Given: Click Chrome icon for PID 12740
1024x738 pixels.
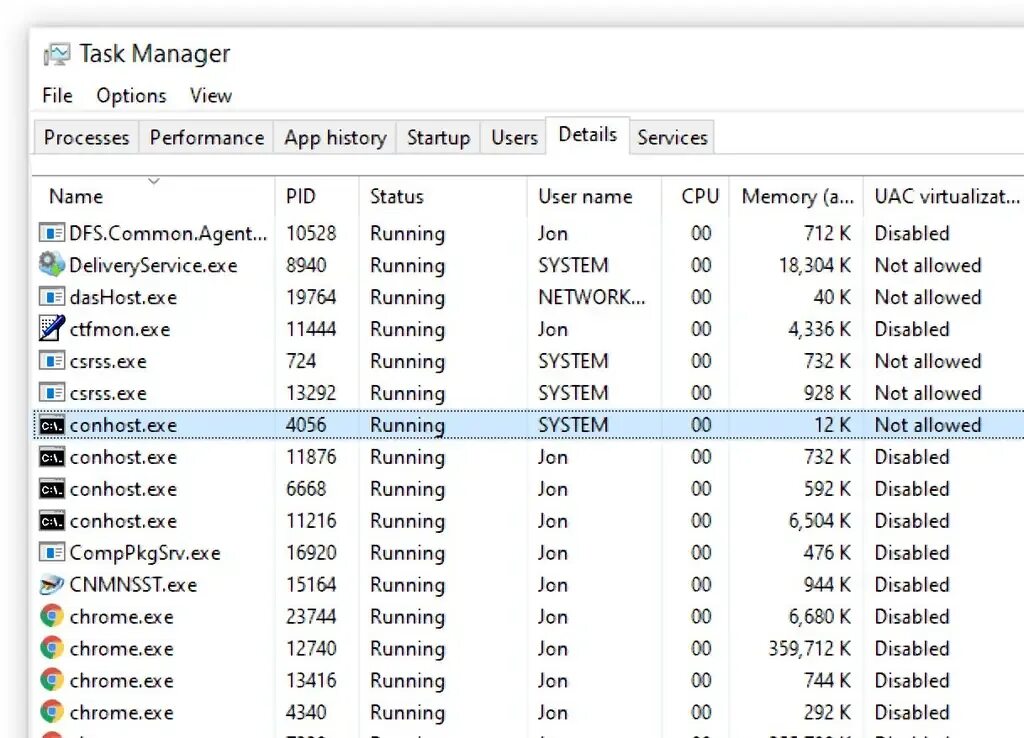Looking at the screenshot, I should coord(52,648).
